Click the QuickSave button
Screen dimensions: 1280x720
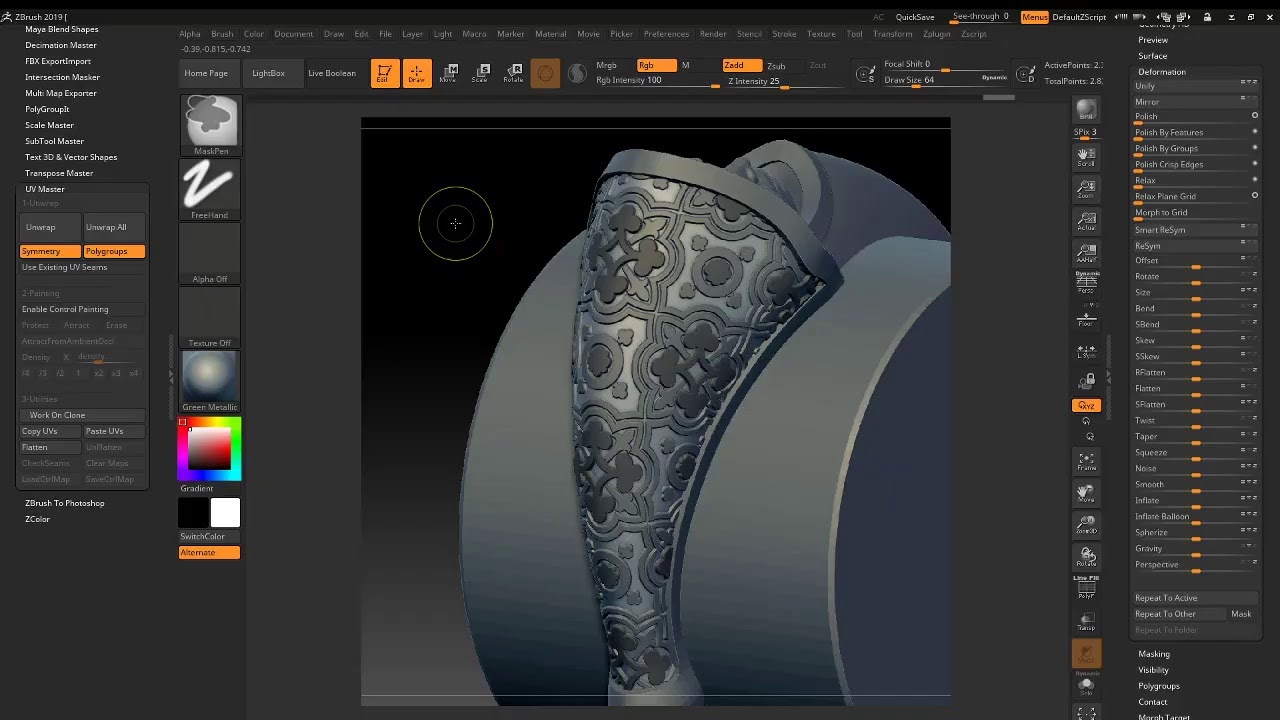point(915,17)
